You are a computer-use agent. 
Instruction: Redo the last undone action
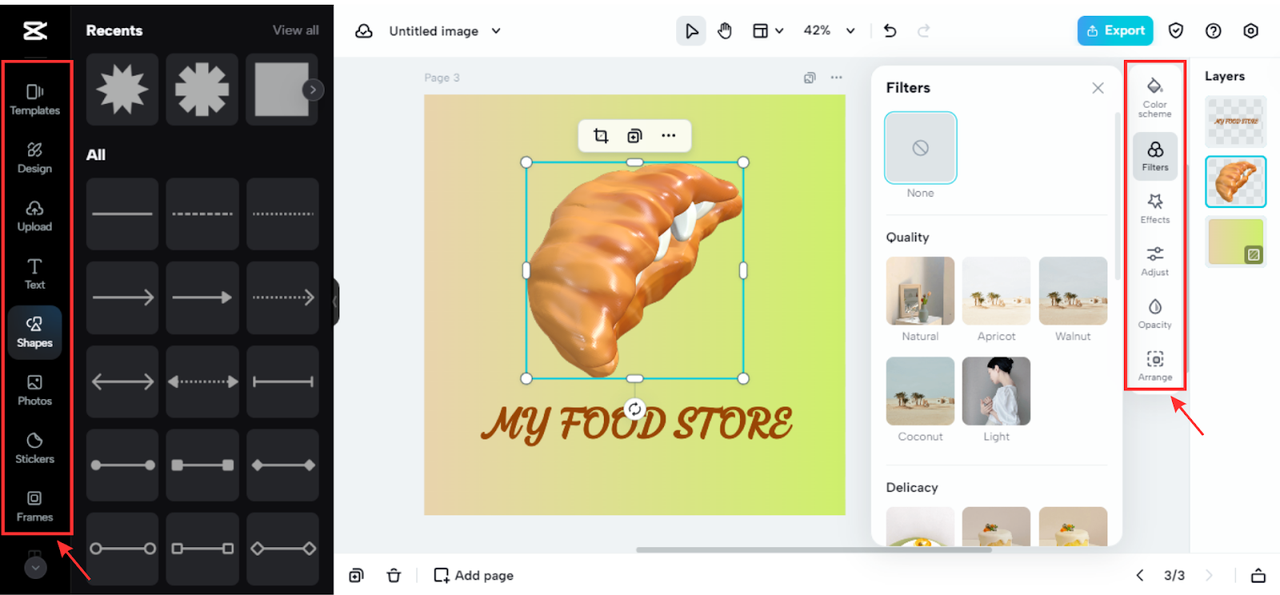coord(924,31)
